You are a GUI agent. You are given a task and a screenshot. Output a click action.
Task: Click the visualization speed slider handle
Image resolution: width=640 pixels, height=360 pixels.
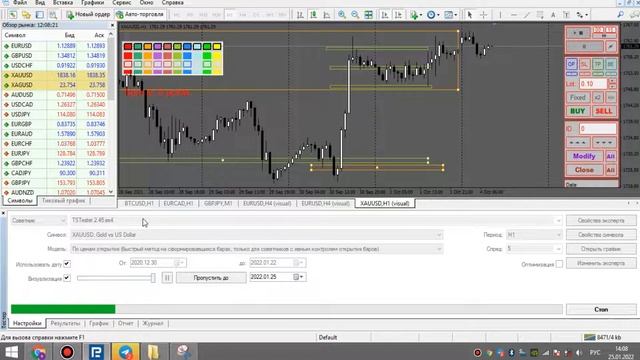click(153, 278)
